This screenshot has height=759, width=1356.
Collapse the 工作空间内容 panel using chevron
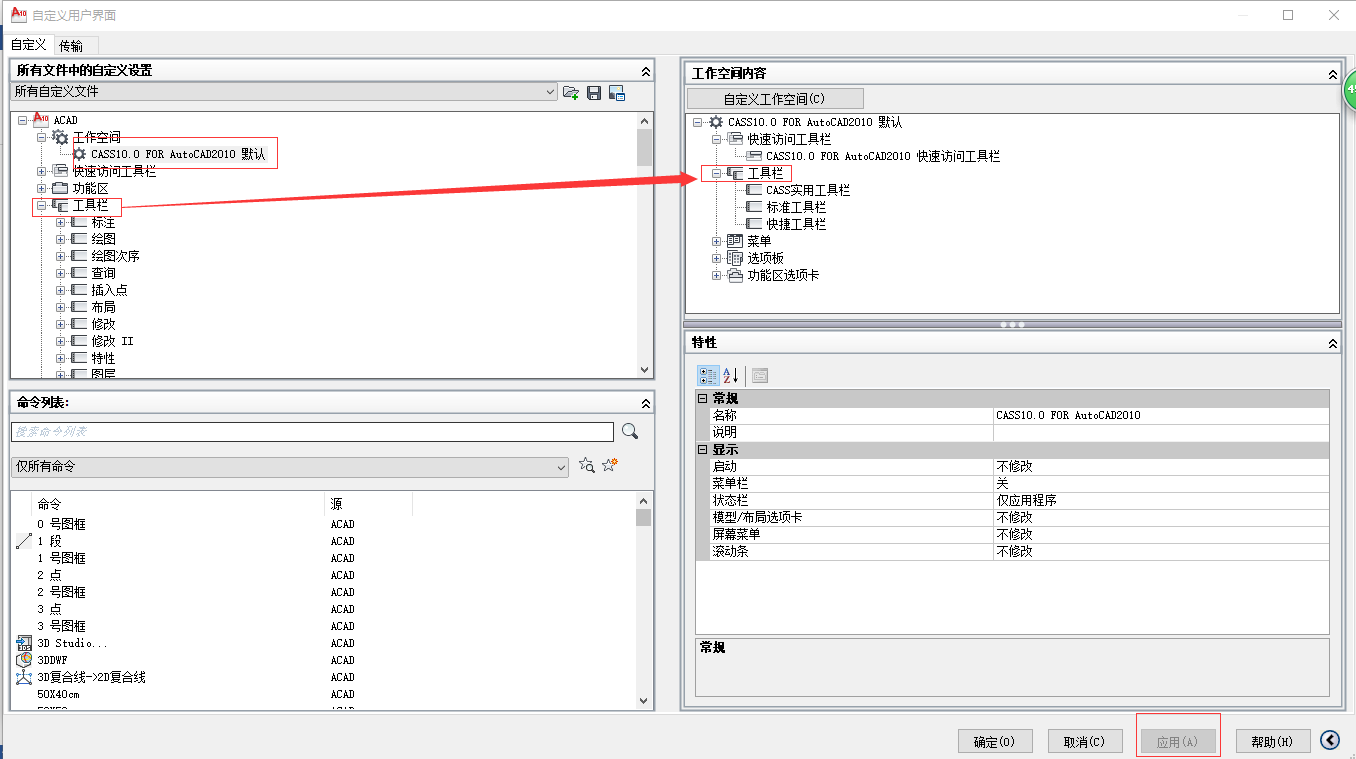pyautogui.click(x=1332, y=74)
